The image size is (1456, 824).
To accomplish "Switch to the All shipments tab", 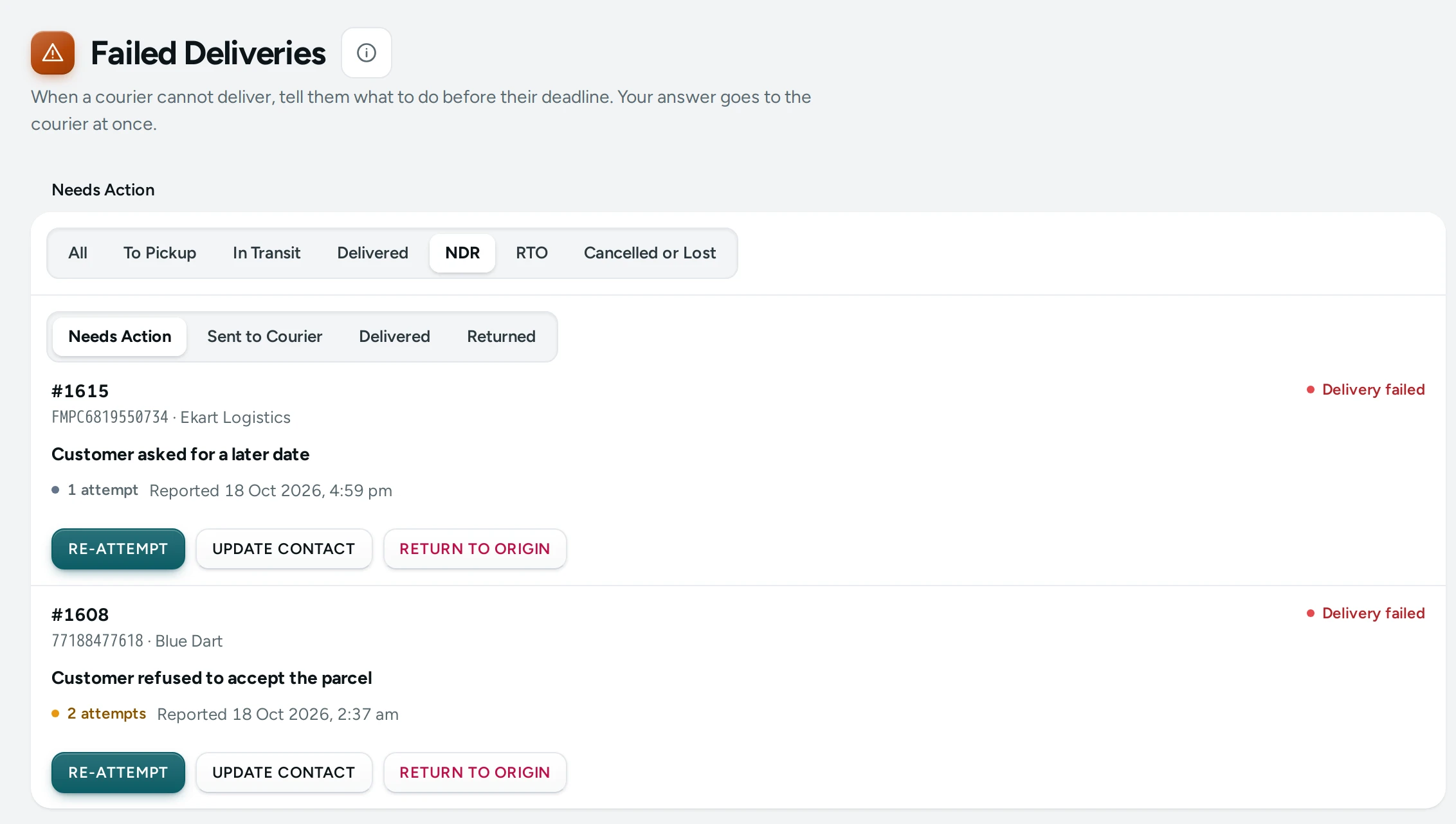I will [78, 253].
